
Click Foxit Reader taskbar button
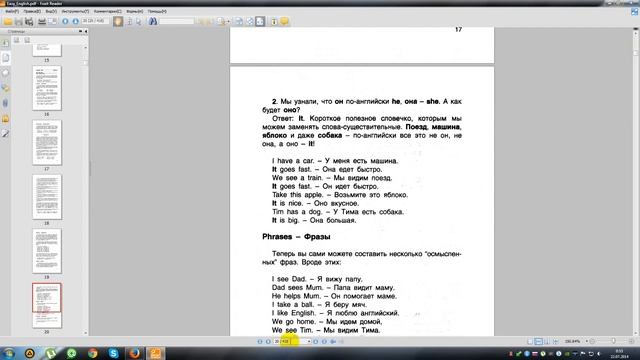156,353
